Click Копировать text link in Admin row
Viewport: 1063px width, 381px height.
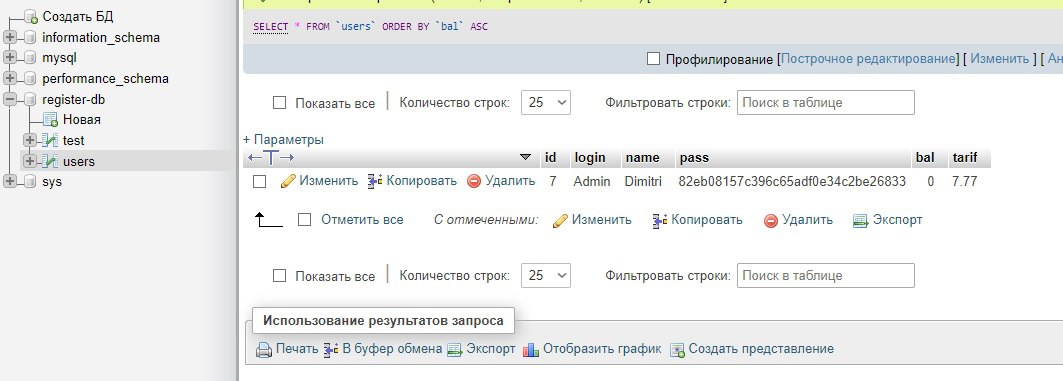422,181
